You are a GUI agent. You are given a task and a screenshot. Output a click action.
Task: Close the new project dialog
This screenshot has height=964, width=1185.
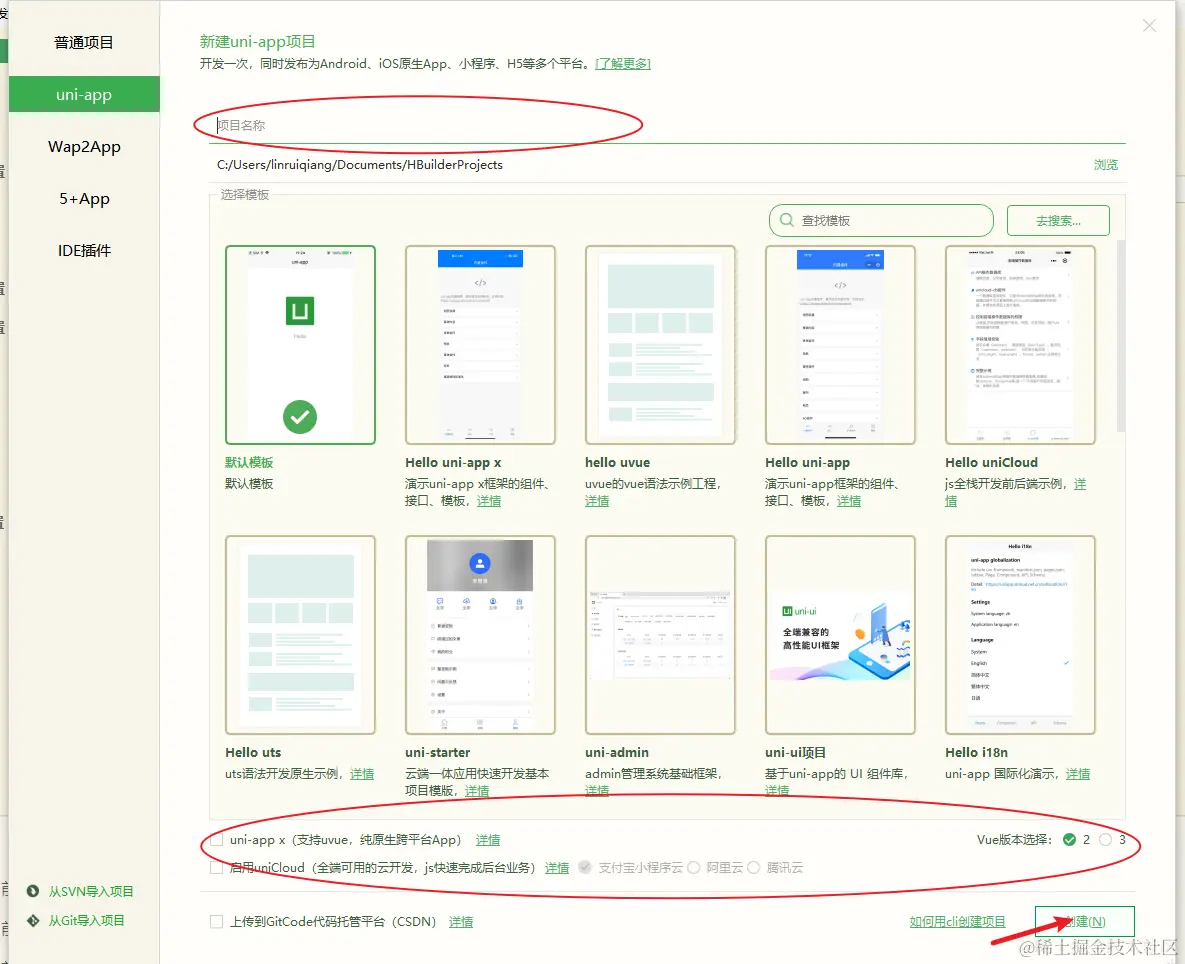[1149, 26]
